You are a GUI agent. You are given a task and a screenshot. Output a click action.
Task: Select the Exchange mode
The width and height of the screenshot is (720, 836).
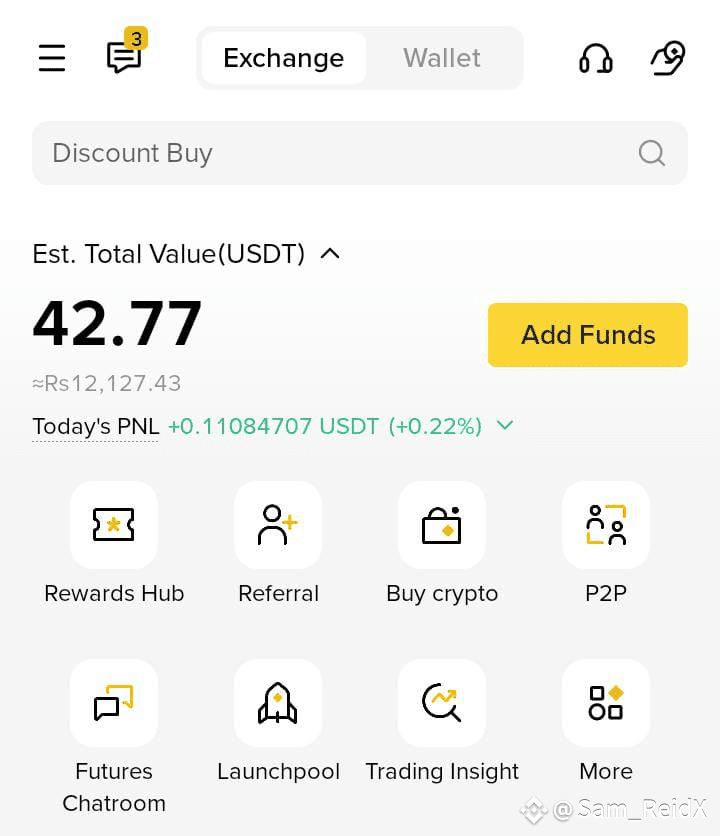pos(284,58)
